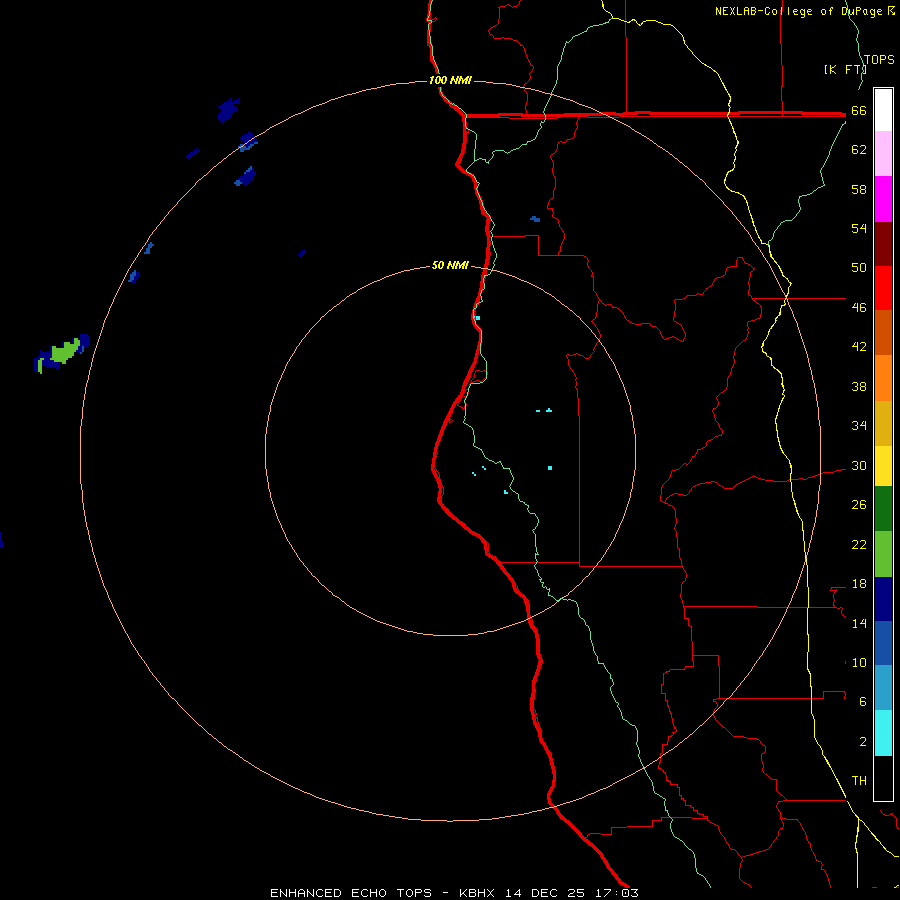The height and width of the screenshot is (900, 900).
Task: Click the light pink legend swatch
Action: point(883,154)
